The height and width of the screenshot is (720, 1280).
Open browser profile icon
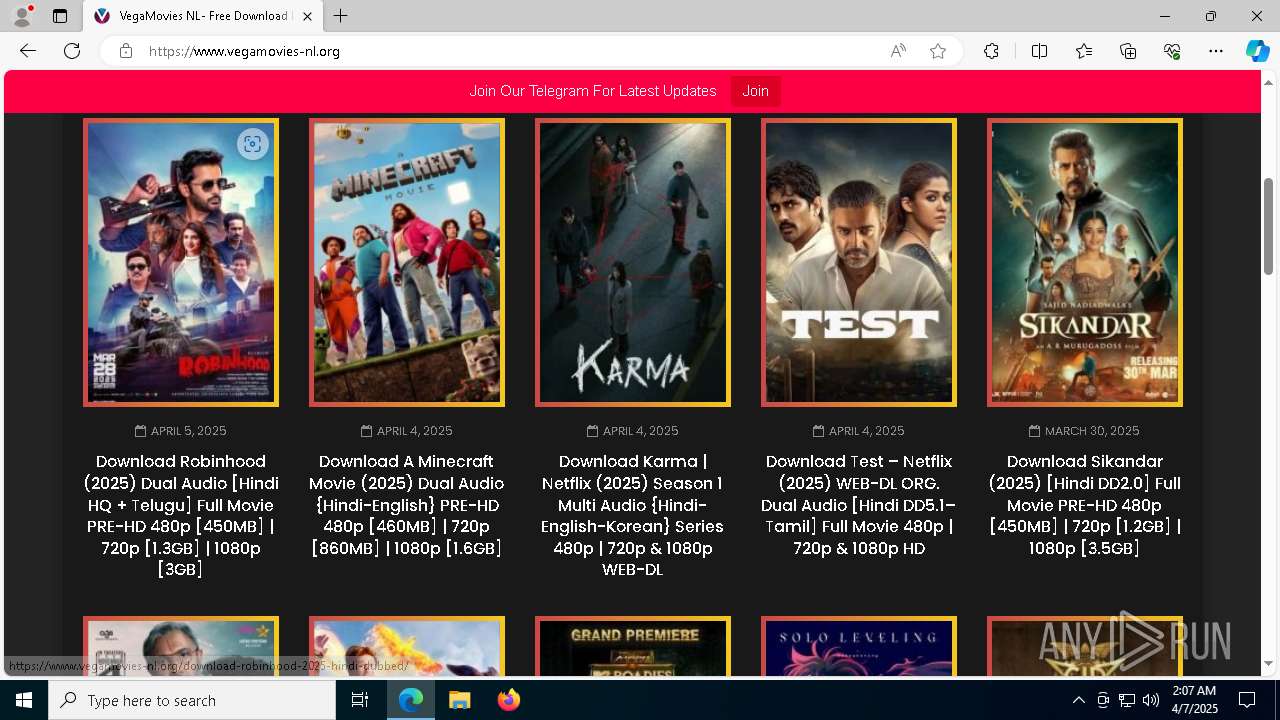tap(21, 16)
